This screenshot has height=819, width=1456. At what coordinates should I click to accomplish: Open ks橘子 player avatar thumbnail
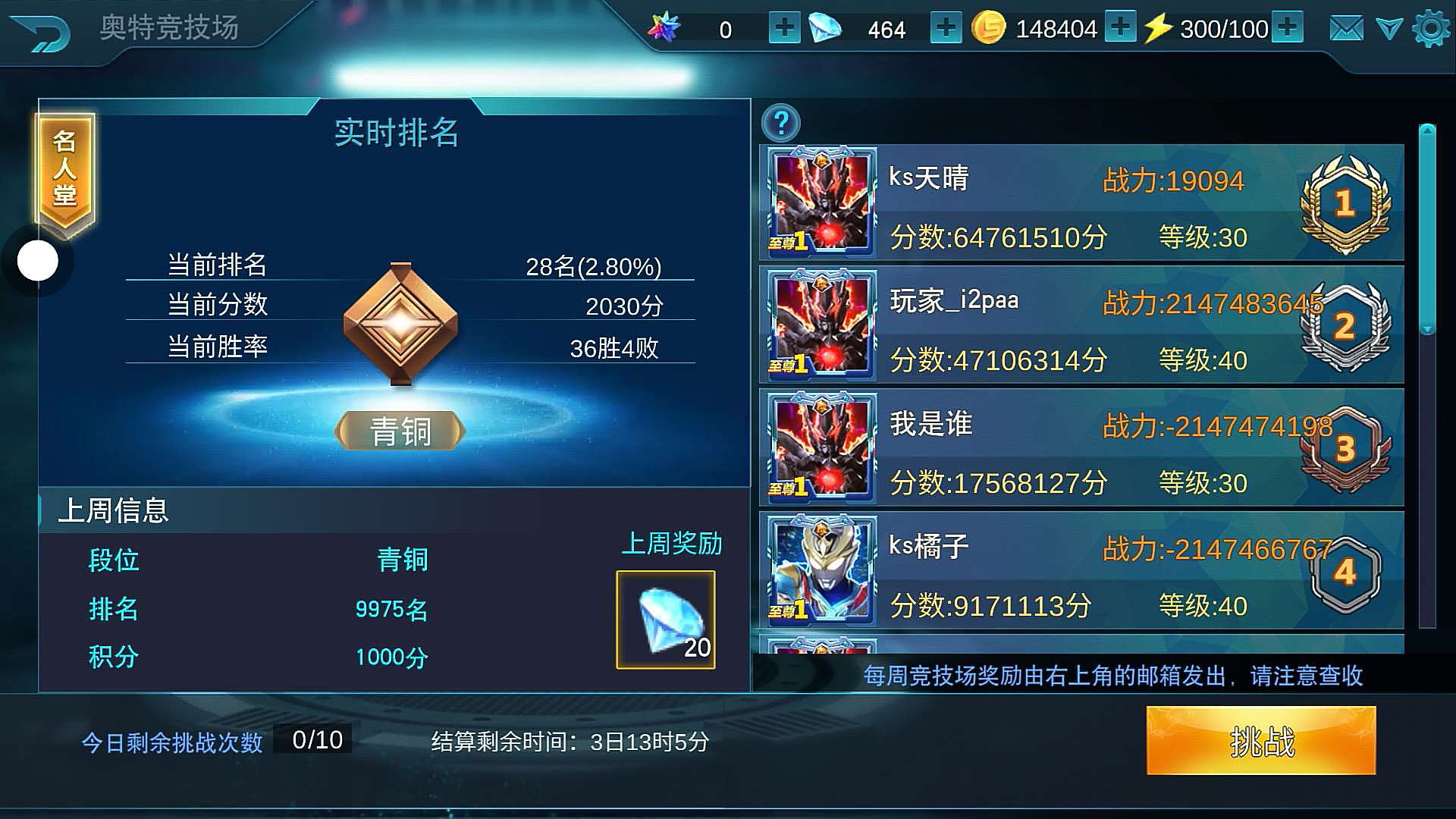[822, 571]
